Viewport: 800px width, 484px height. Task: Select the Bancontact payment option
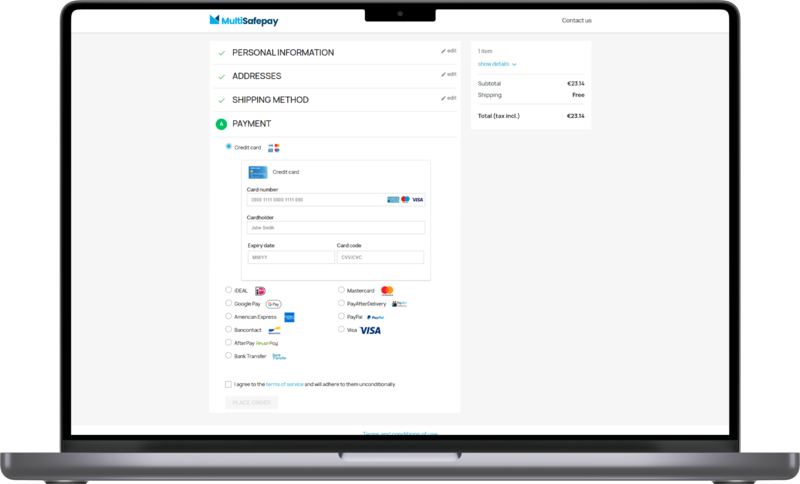(x=229, y=329)
